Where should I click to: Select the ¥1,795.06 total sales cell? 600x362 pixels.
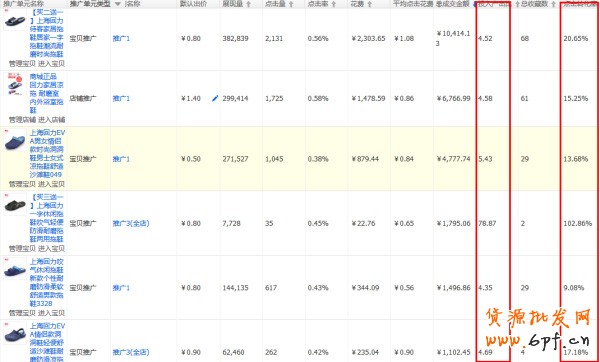pyautogui.click(x=453, y=223)
